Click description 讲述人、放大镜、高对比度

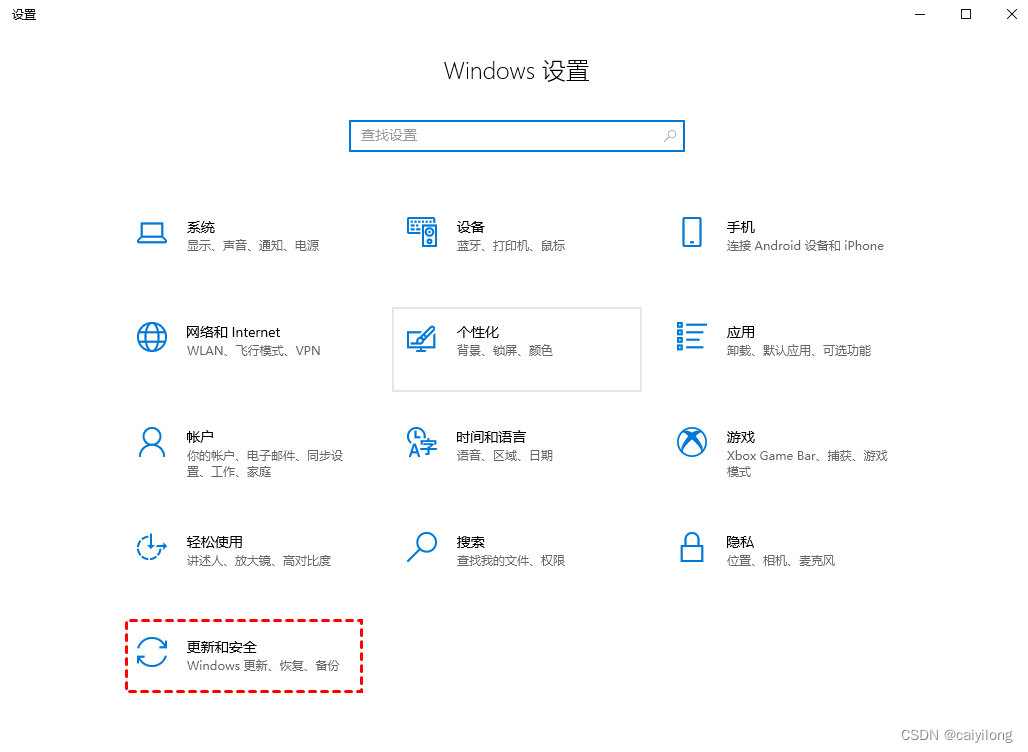click(x=259, y=561)
